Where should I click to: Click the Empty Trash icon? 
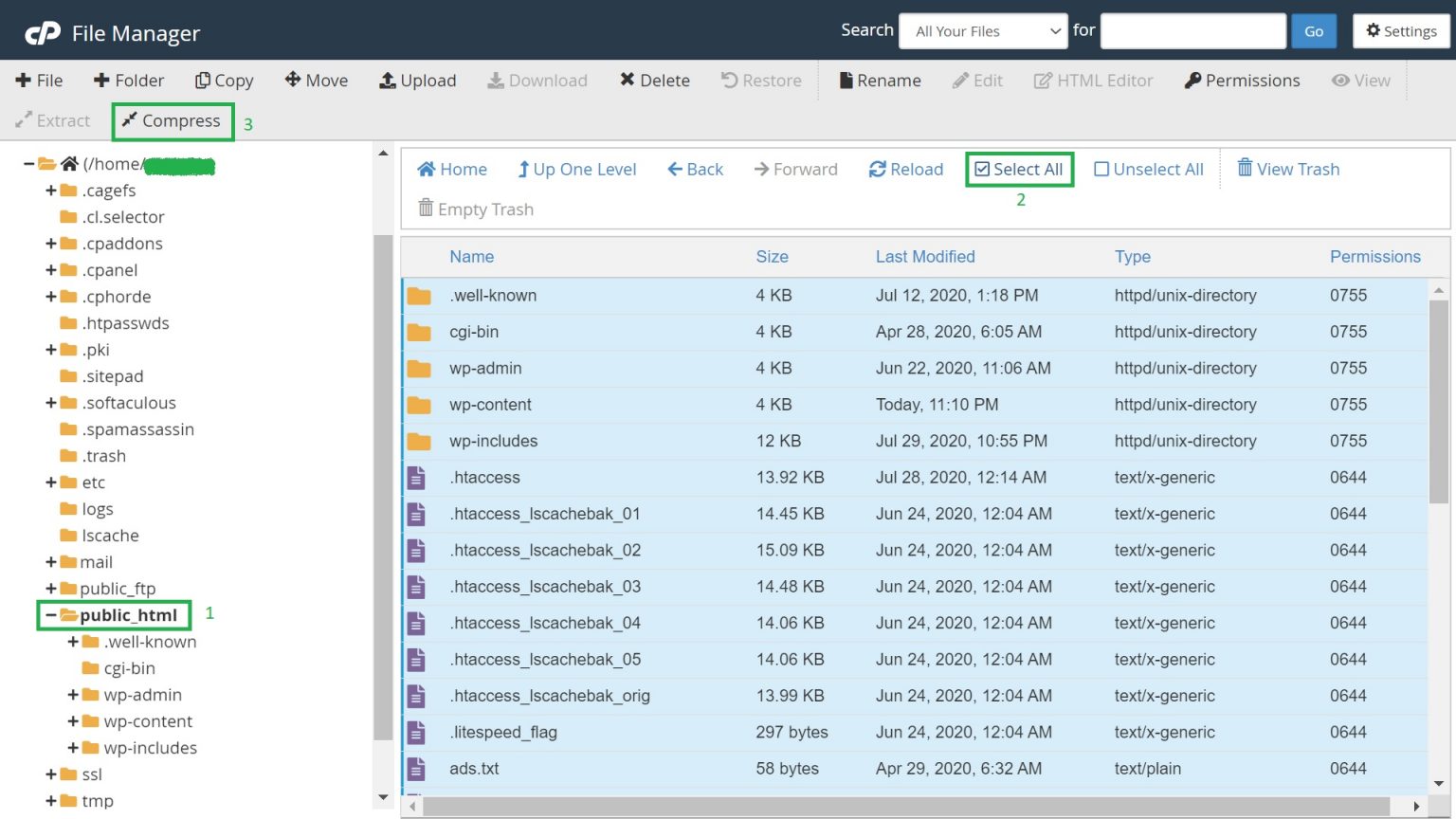pos(476,209)
